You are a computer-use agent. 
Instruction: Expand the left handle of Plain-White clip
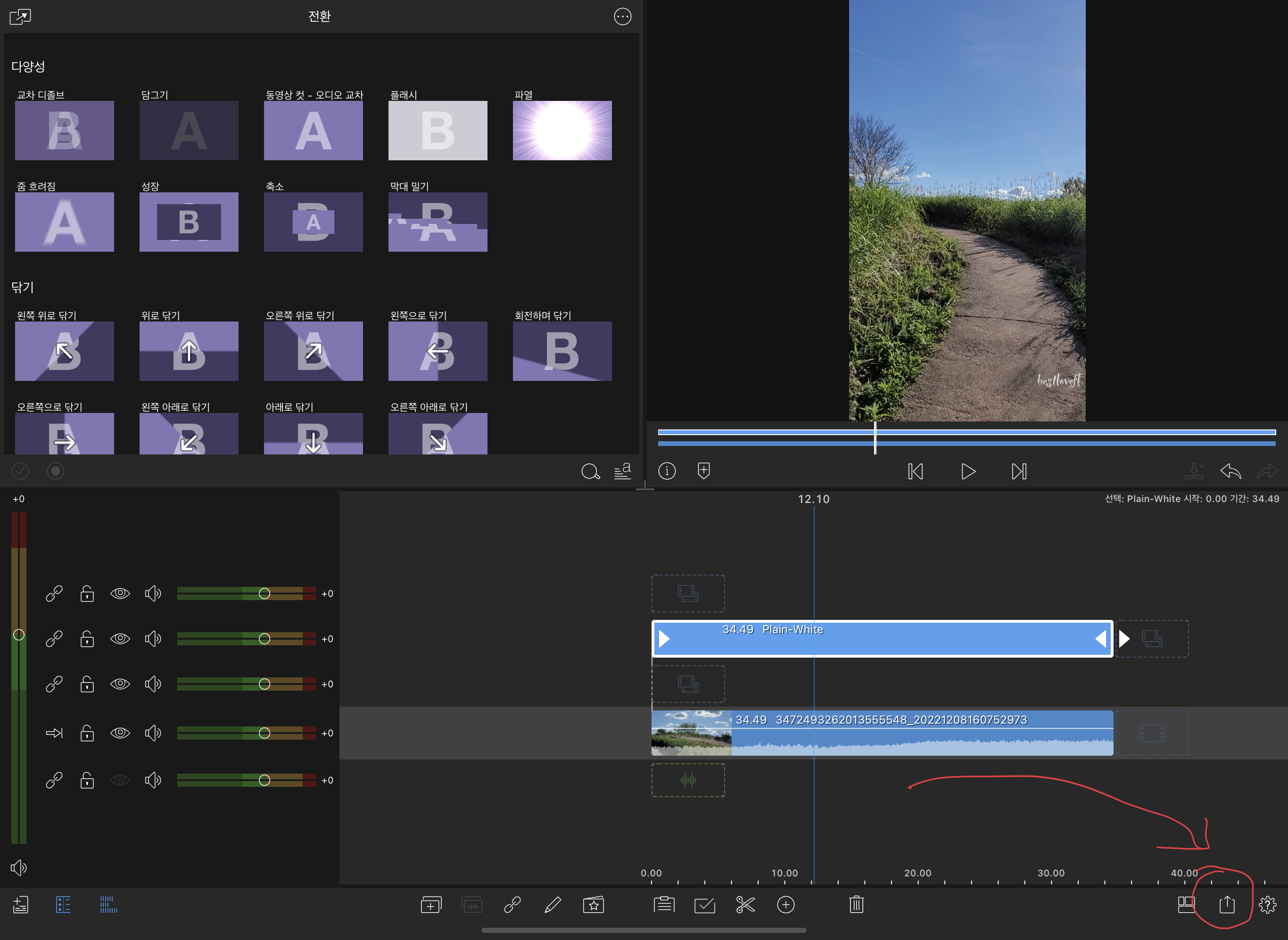click(x=664, y=638)
